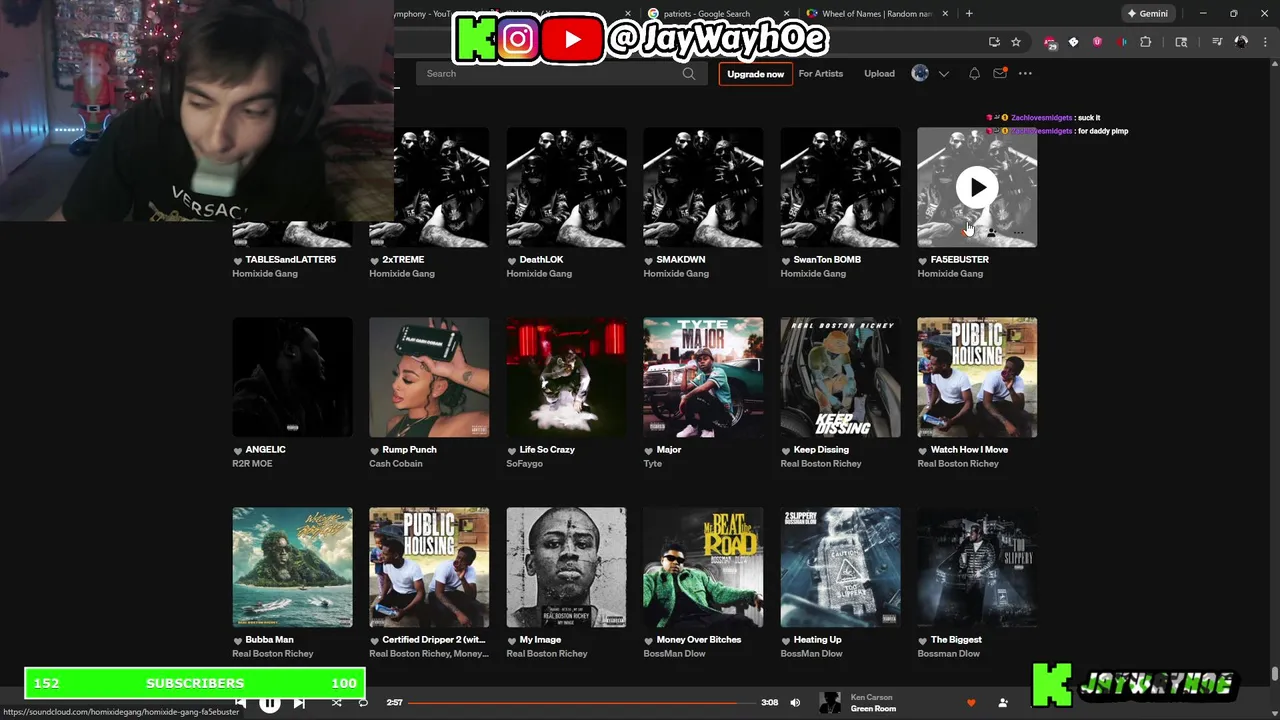Toggle repeat in the player

(x=363, y=703)
